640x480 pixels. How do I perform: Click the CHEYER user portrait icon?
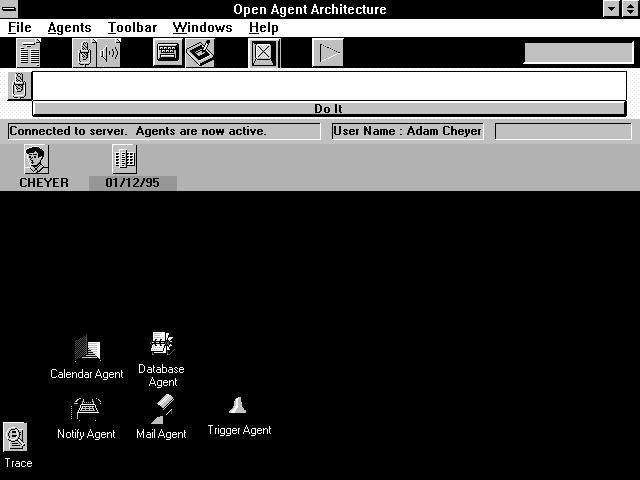coord(36,159)
